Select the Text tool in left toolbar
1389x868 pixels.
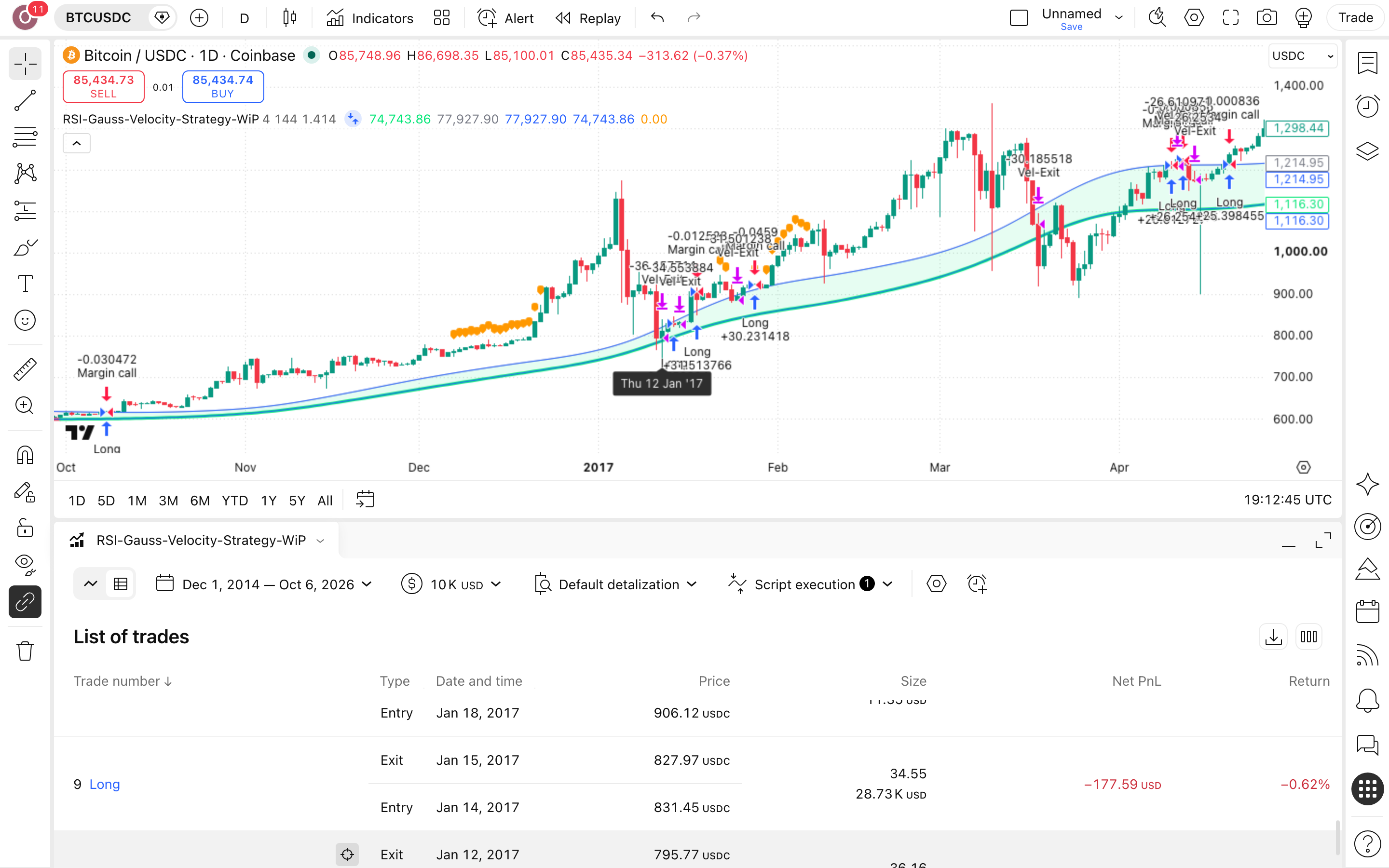25,284
